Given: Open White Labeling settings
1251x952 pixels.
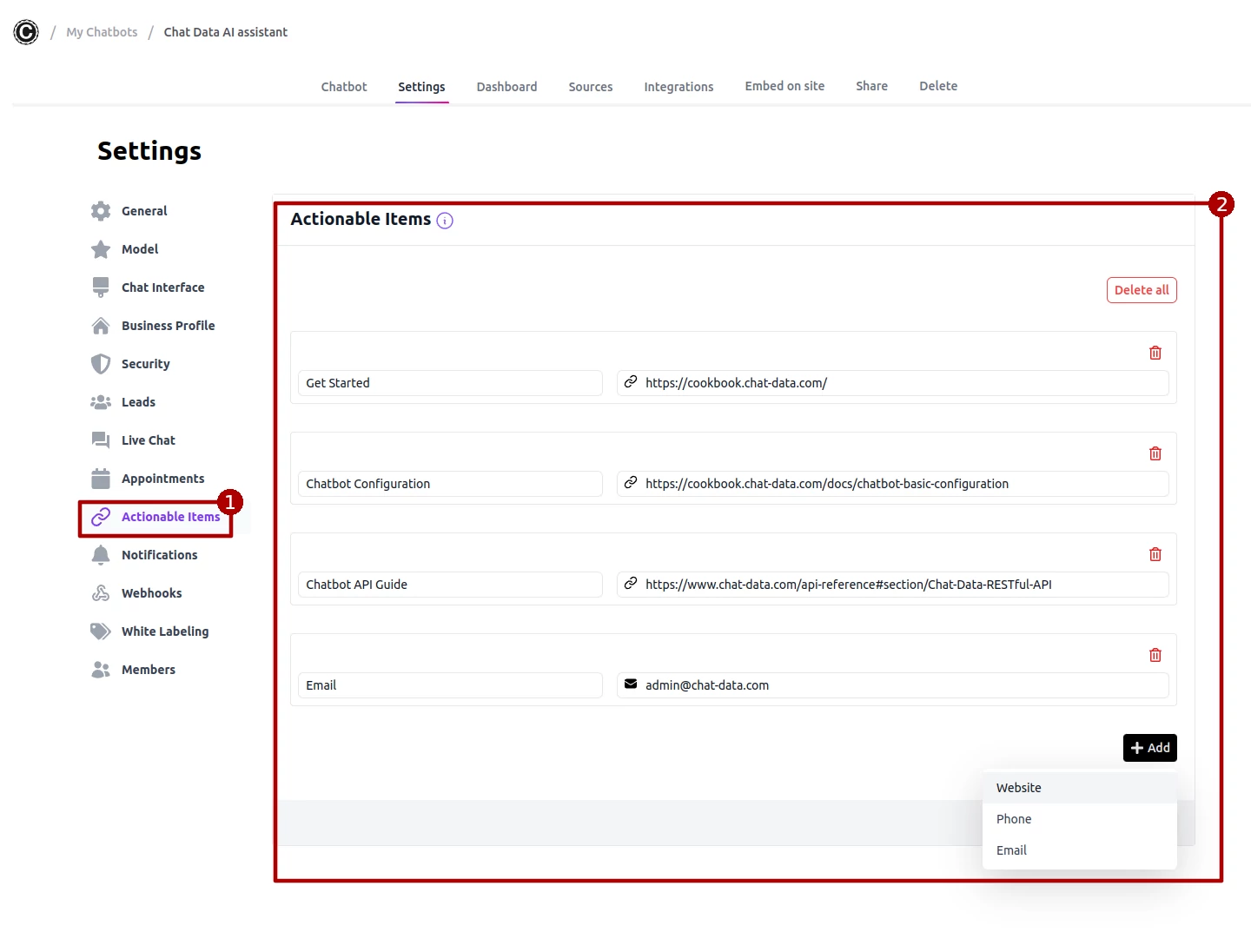Looking at the screenshot, I should tap(165, 631).
